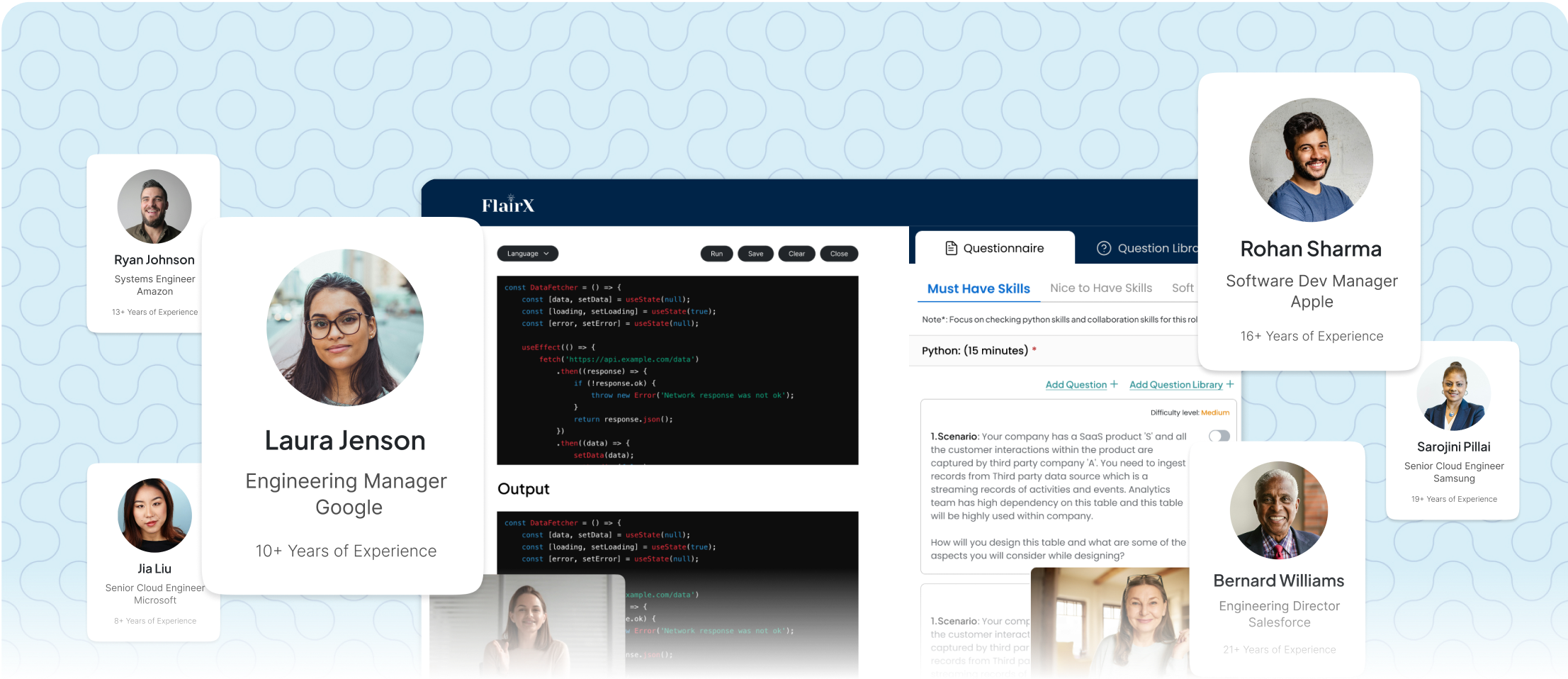
Task: Switch to the Must Have Skills tab
Action: pos(978,288)
